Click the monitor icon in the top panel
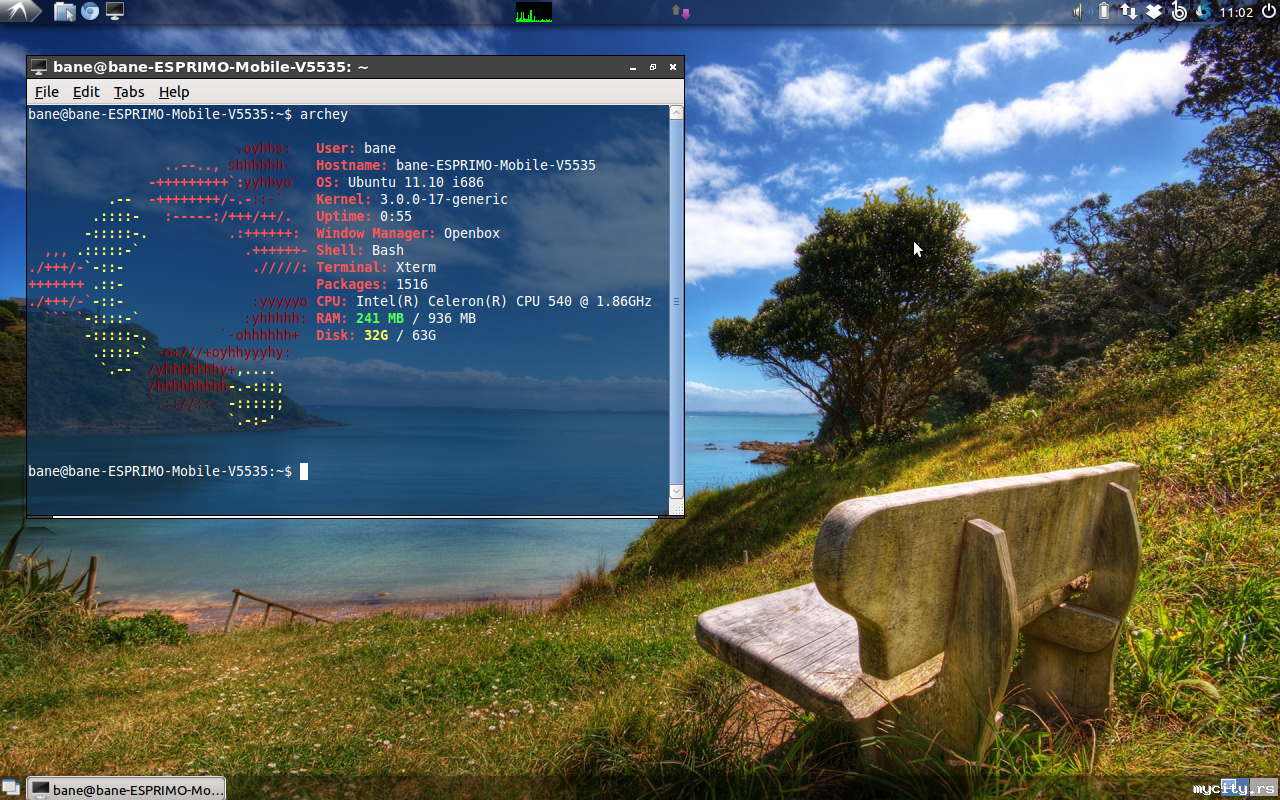Viewport: 1280px width, 800px height. [115, 11]
